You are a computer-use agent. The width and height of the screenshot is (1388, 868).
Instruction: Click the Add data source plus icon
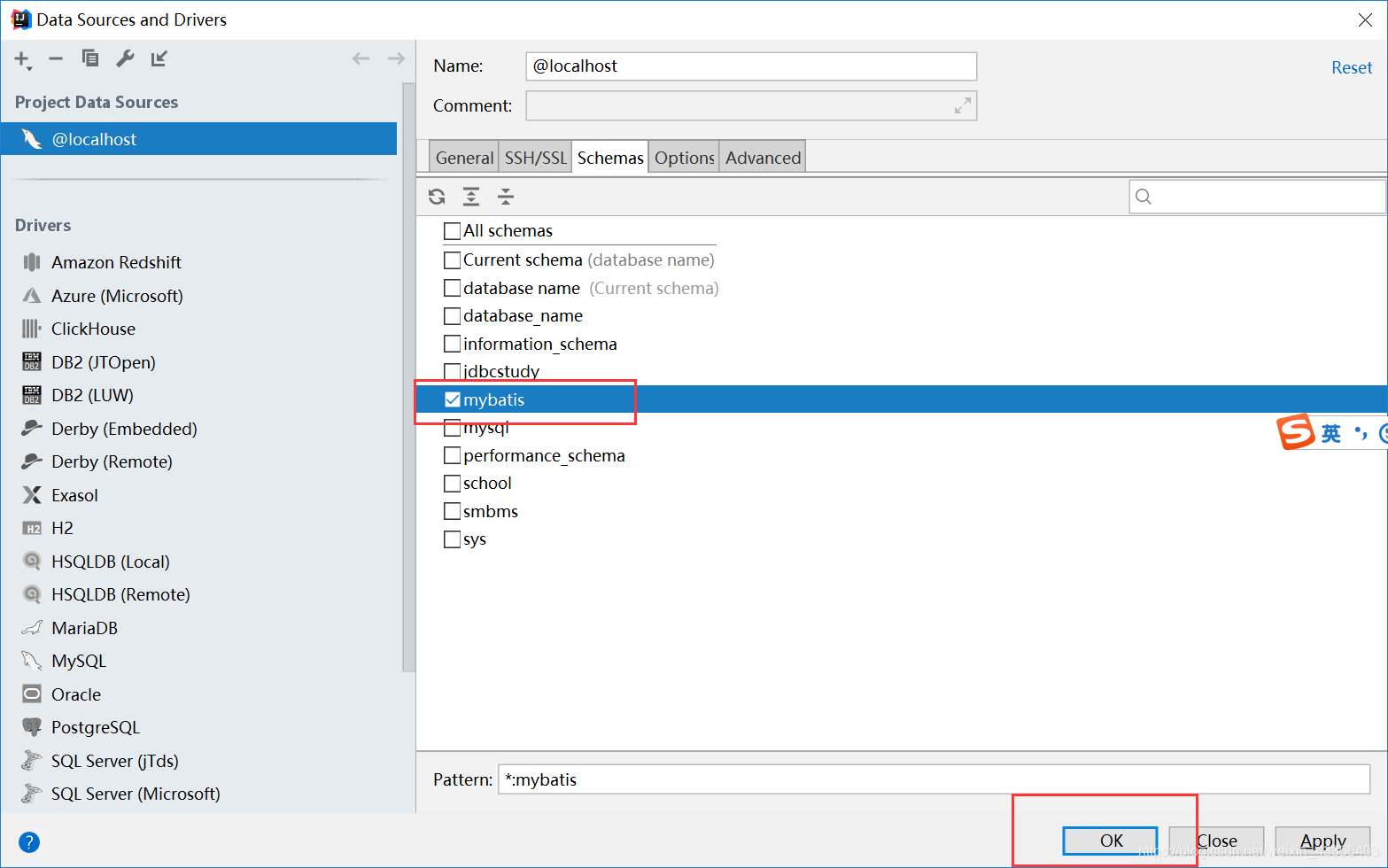pyautogui.click(x=22, y=59)
